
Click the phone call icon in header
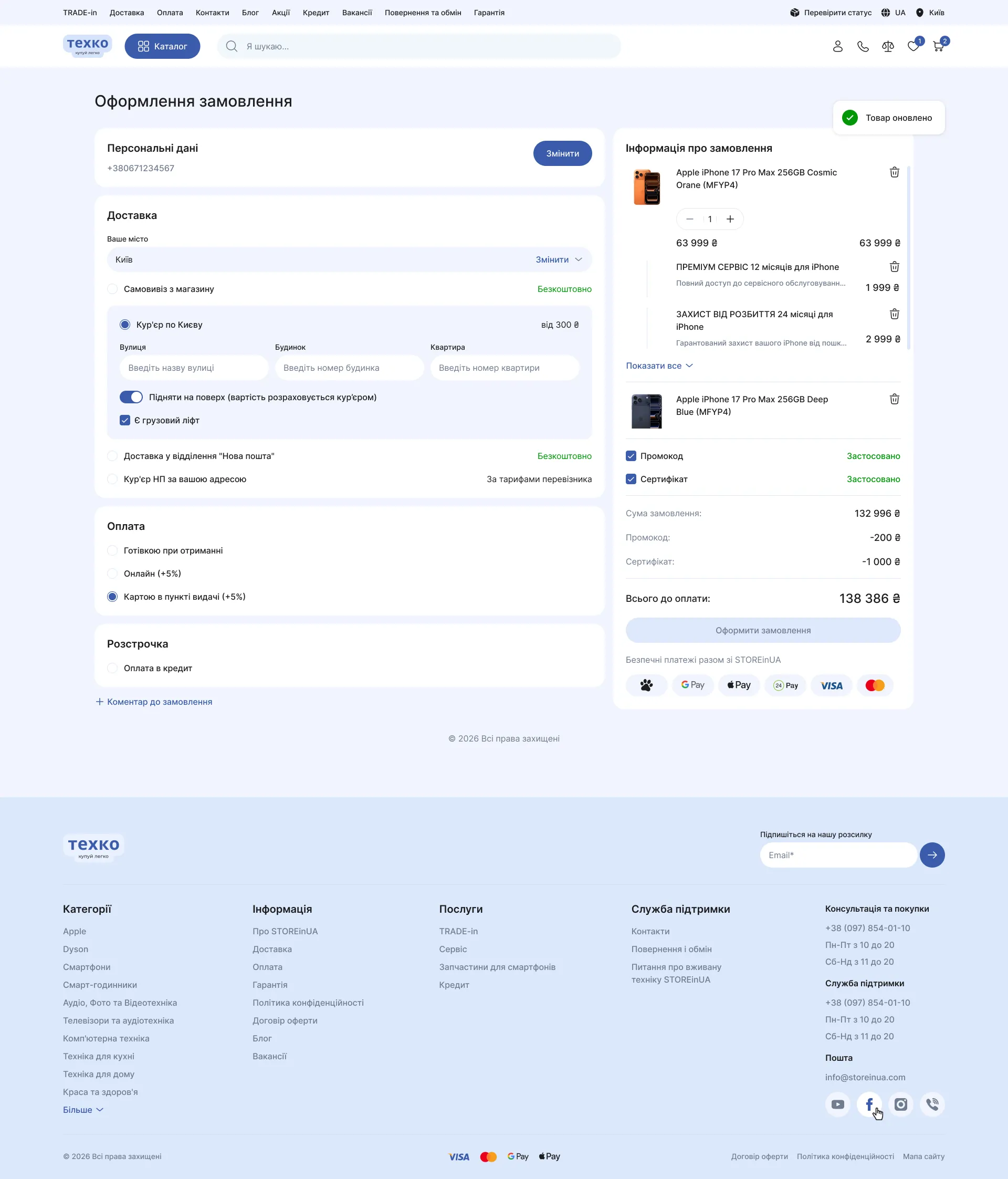click(x=863, y=46)
